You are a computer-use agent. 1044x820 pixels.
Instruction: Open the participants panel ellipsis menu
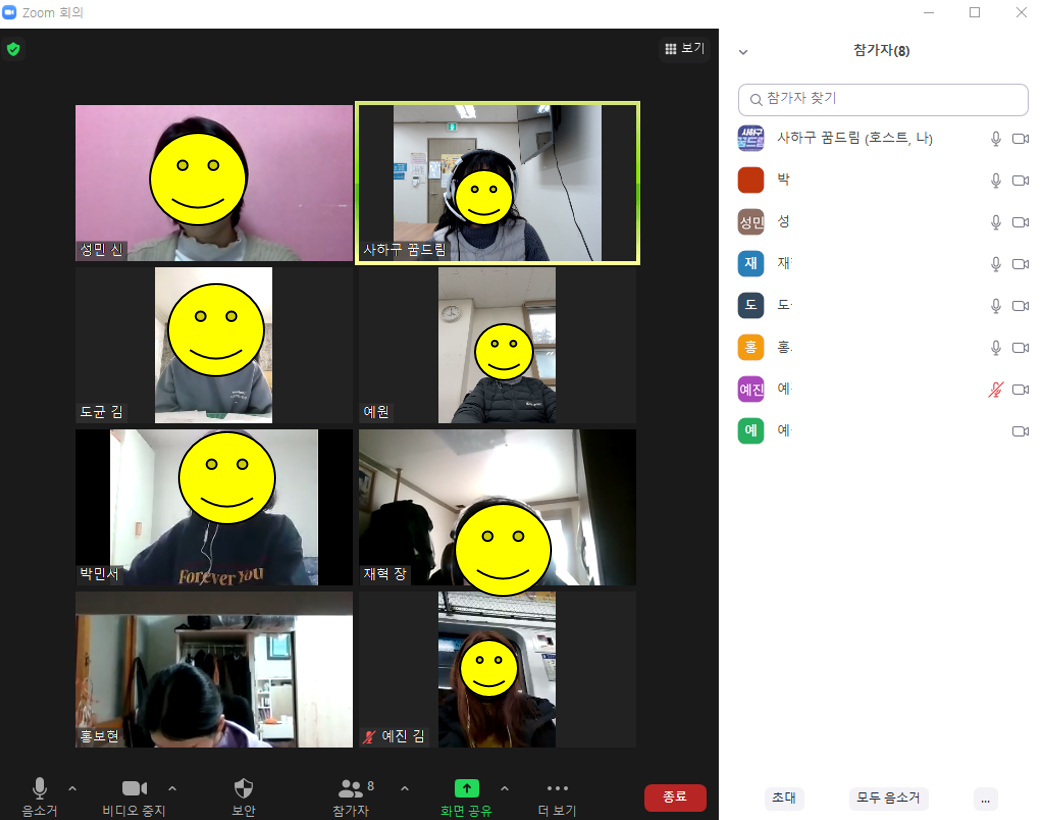pyautogui.click(x=985, y=799)
